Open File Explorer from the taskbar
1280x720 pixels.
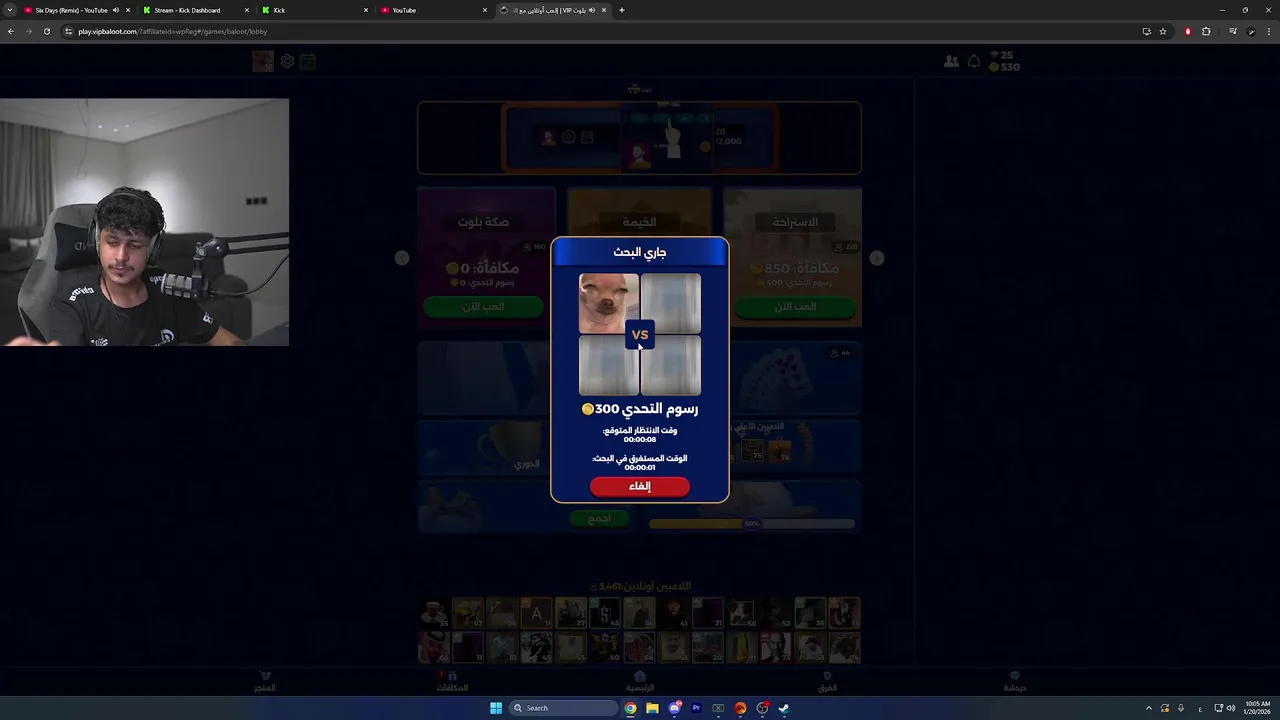[652, 708]
